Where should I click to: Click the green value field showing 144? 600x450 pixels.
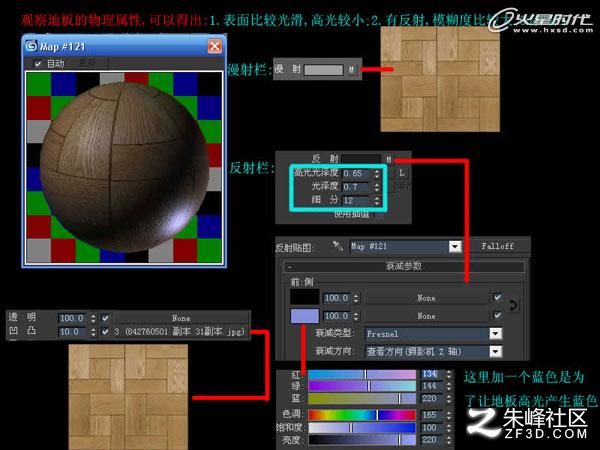(x=431, y=386)
